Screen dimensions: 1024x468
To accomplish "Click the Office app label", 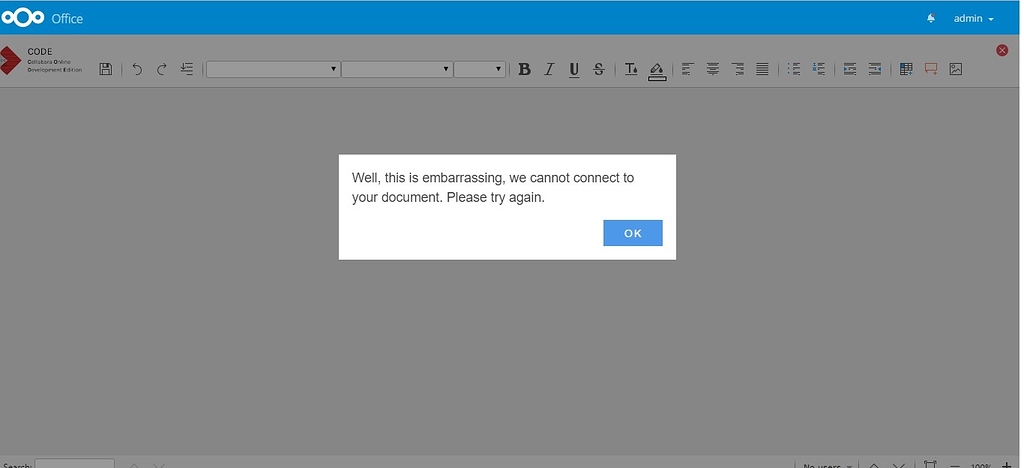I will click(67, 19).
